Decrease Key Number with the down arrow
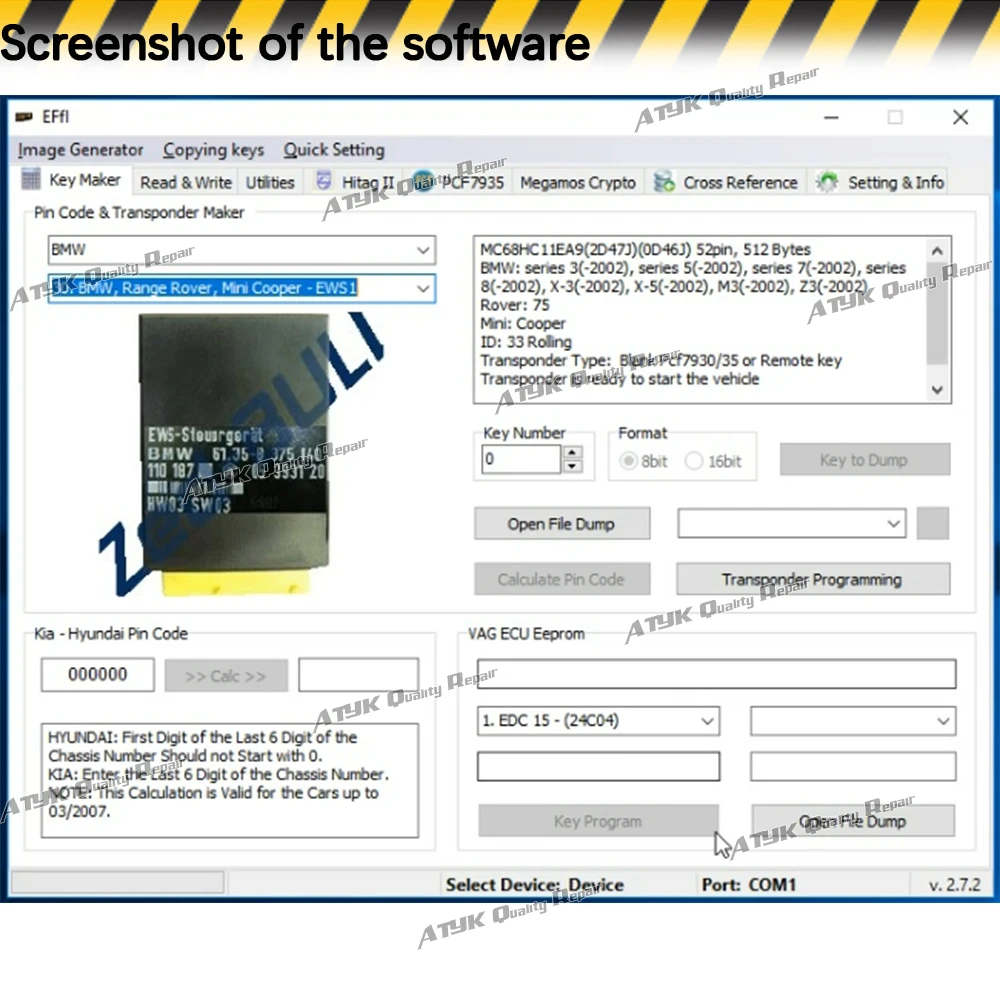The image size is (1000, 1000). tap(573, 466)
